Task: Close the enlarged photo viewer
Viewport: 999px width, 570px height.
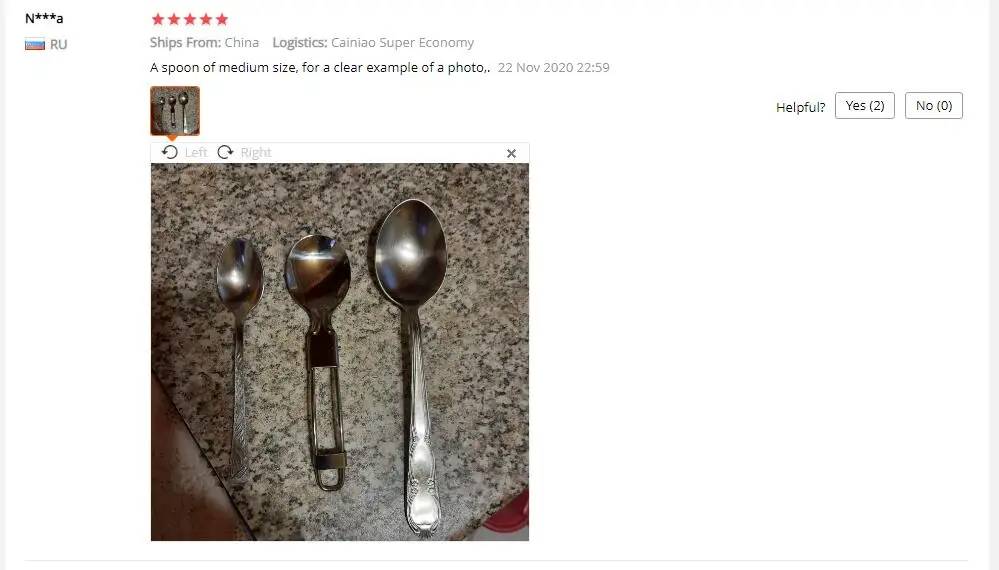Action: [511, 153]
